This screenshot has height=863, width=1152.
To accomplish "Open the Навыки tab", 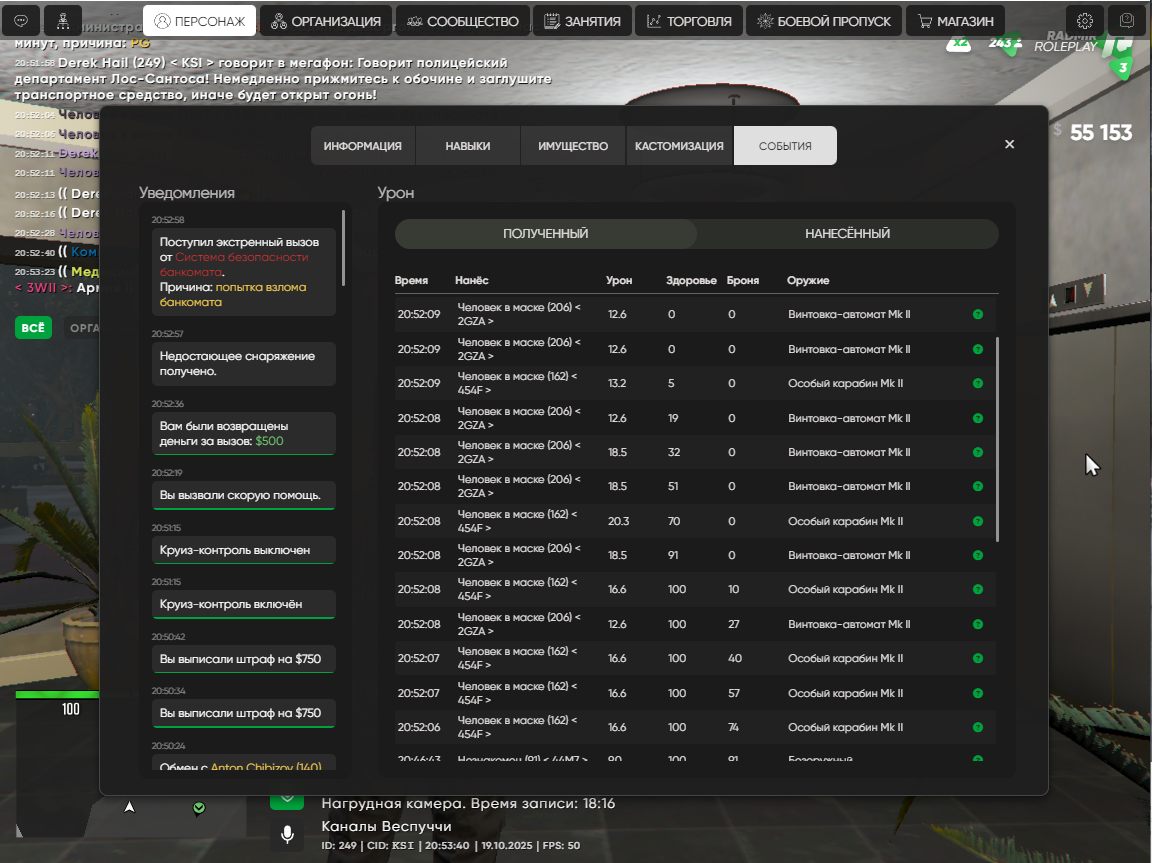I will click(x=467, y=146).
